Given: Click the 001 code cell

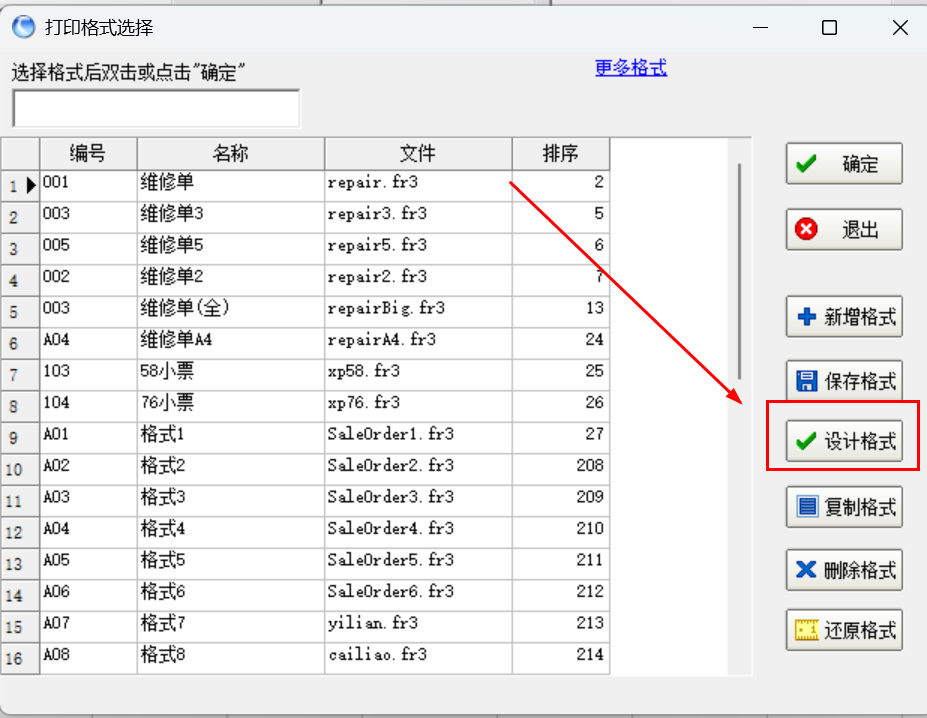Looking at the screenshot, I should tap(88, 186).
